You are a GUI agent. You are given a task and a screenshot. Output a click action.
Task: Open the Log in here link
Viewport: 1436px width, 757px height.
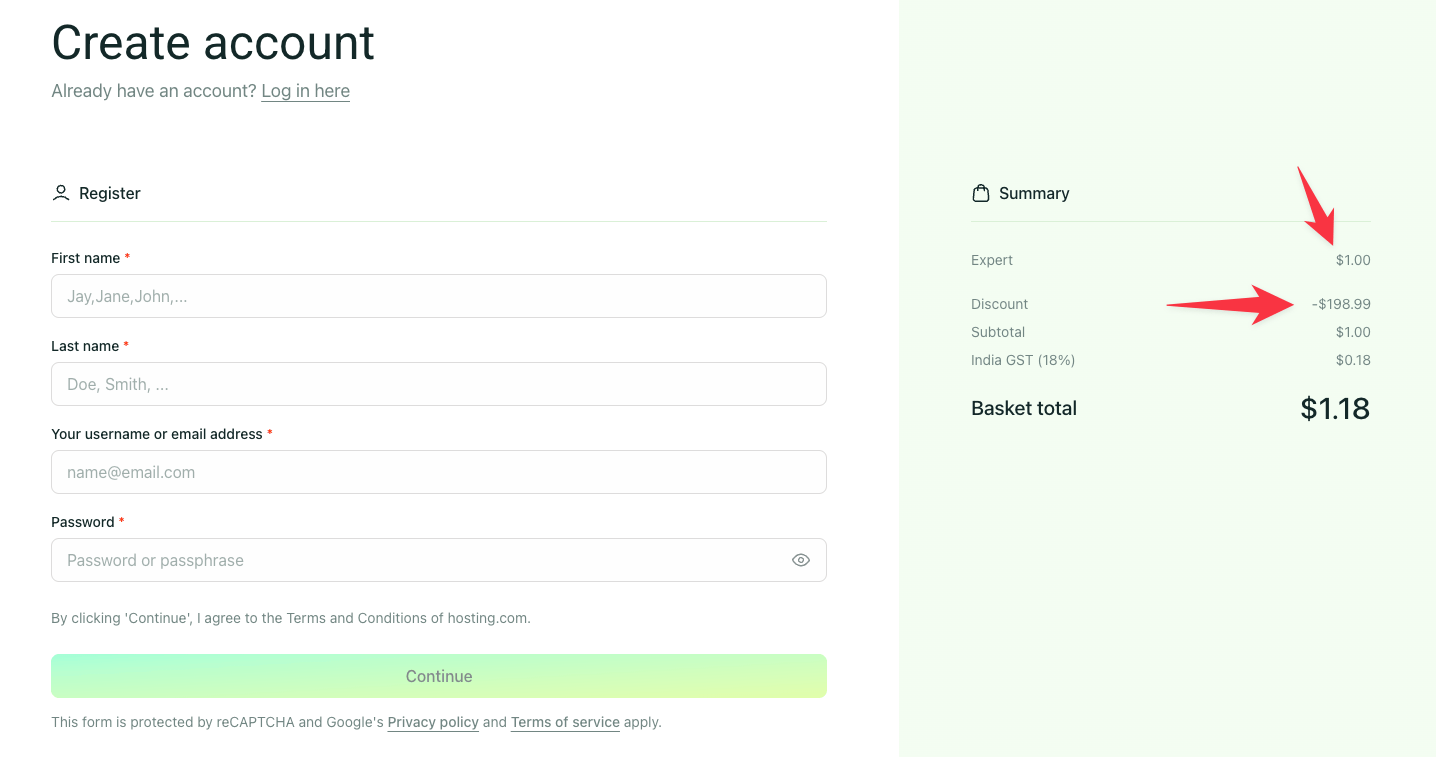pos(305,90)
